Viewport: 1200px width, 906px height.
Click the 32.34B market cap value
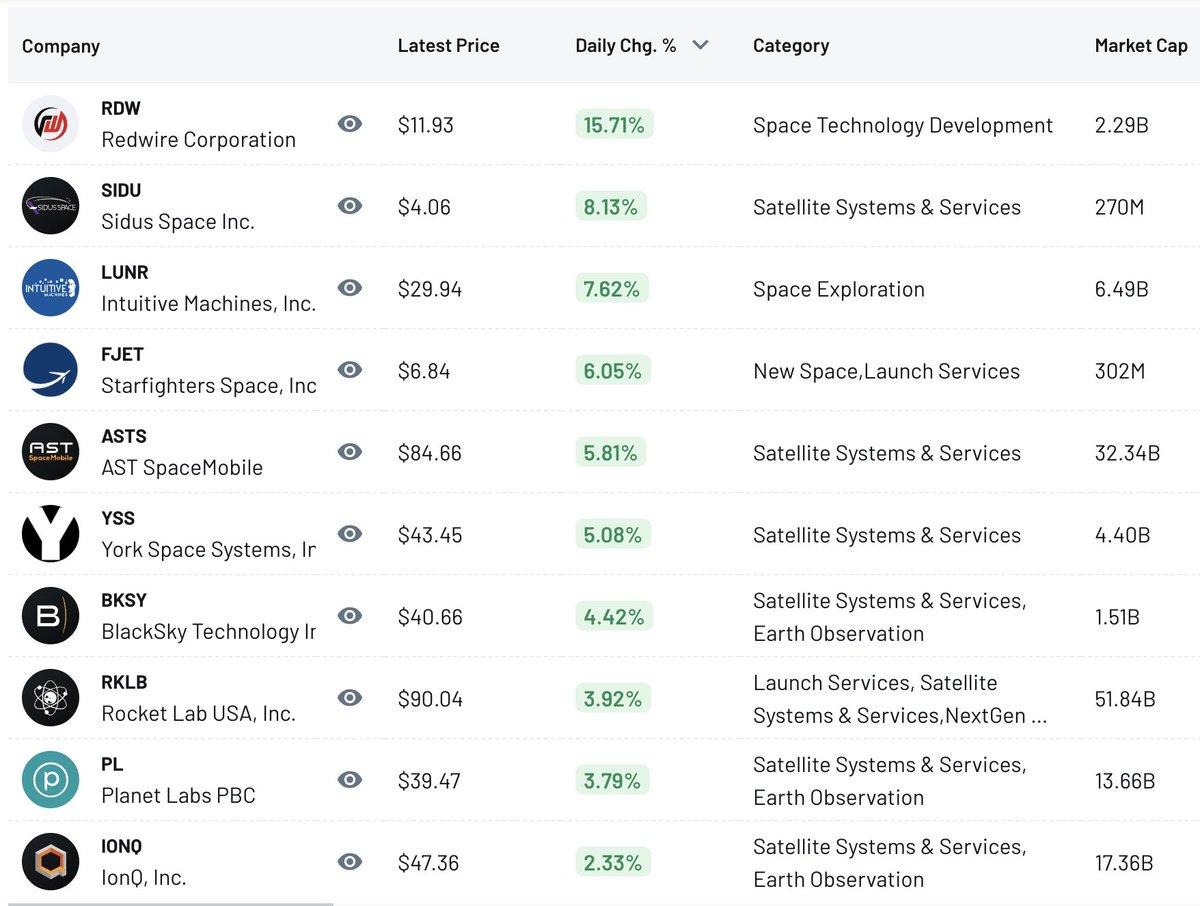tap(1128, 453)
